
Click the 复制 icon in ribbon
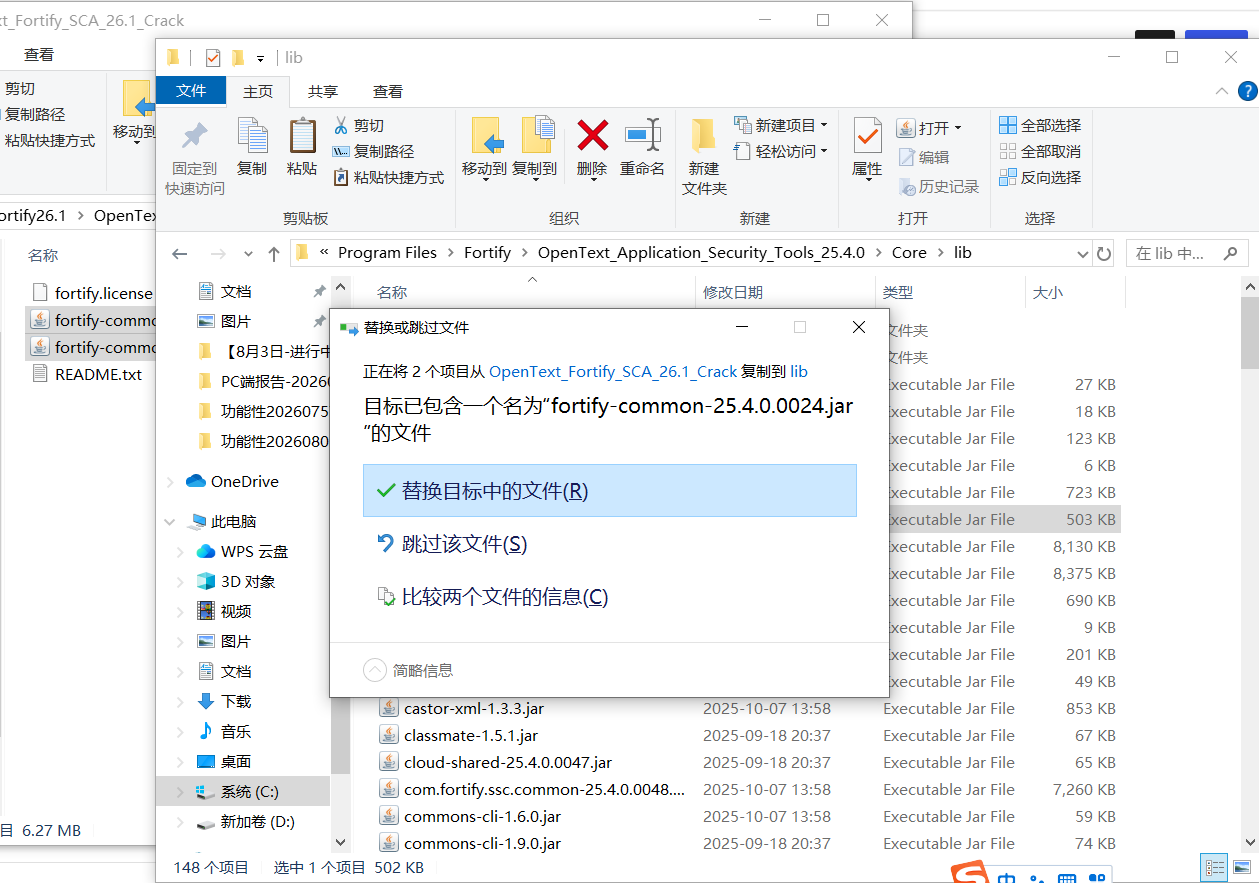coord(252,136)
